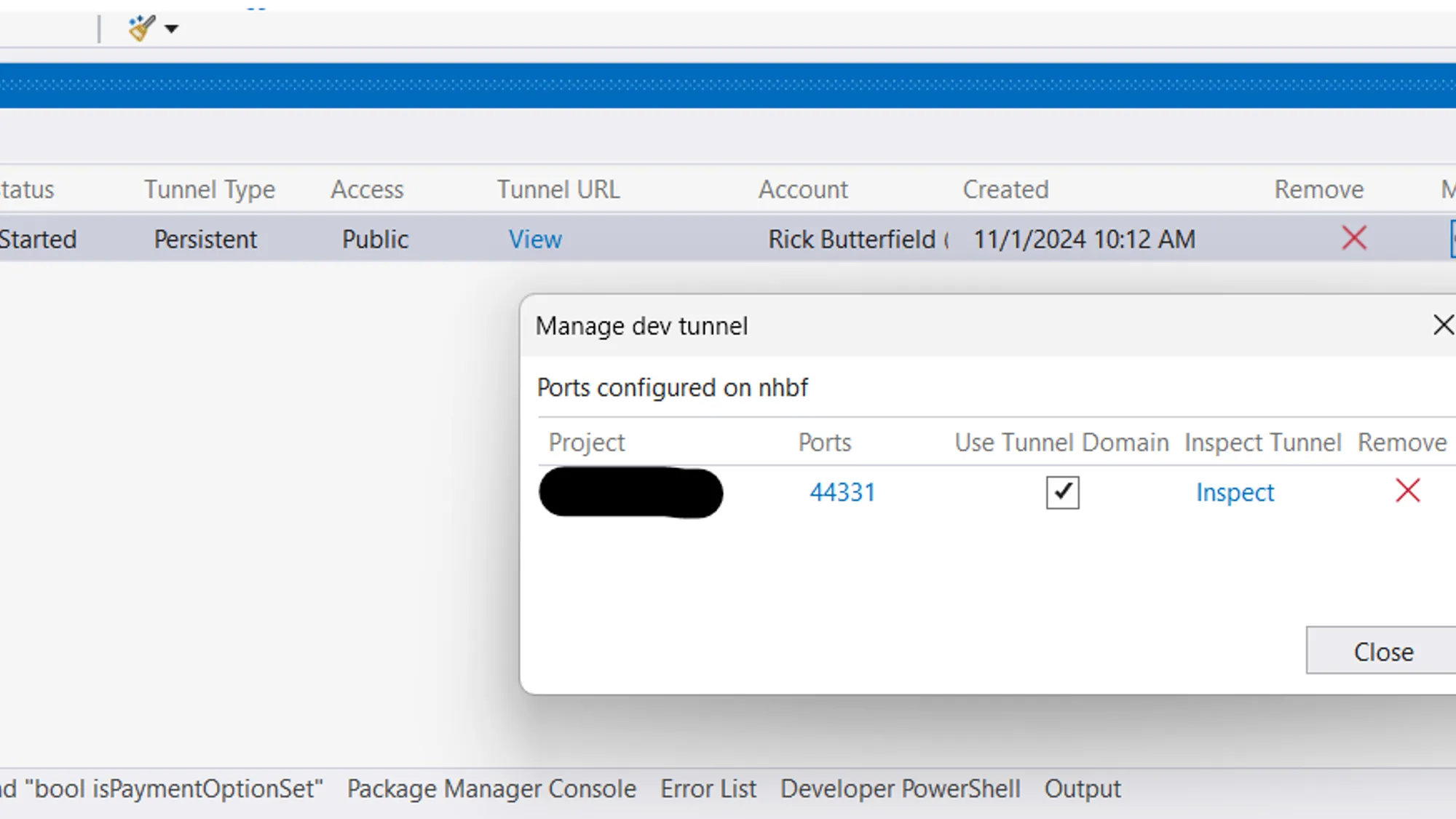
Task: Click Inspect link for tunnel port 44331
Action: (1234, 492)
